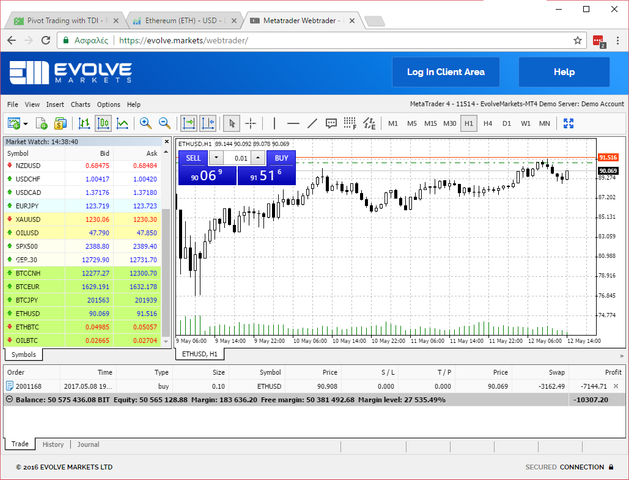Click the BUY button on chart
This screenshot has width=629, height=480.
point(281,158)
